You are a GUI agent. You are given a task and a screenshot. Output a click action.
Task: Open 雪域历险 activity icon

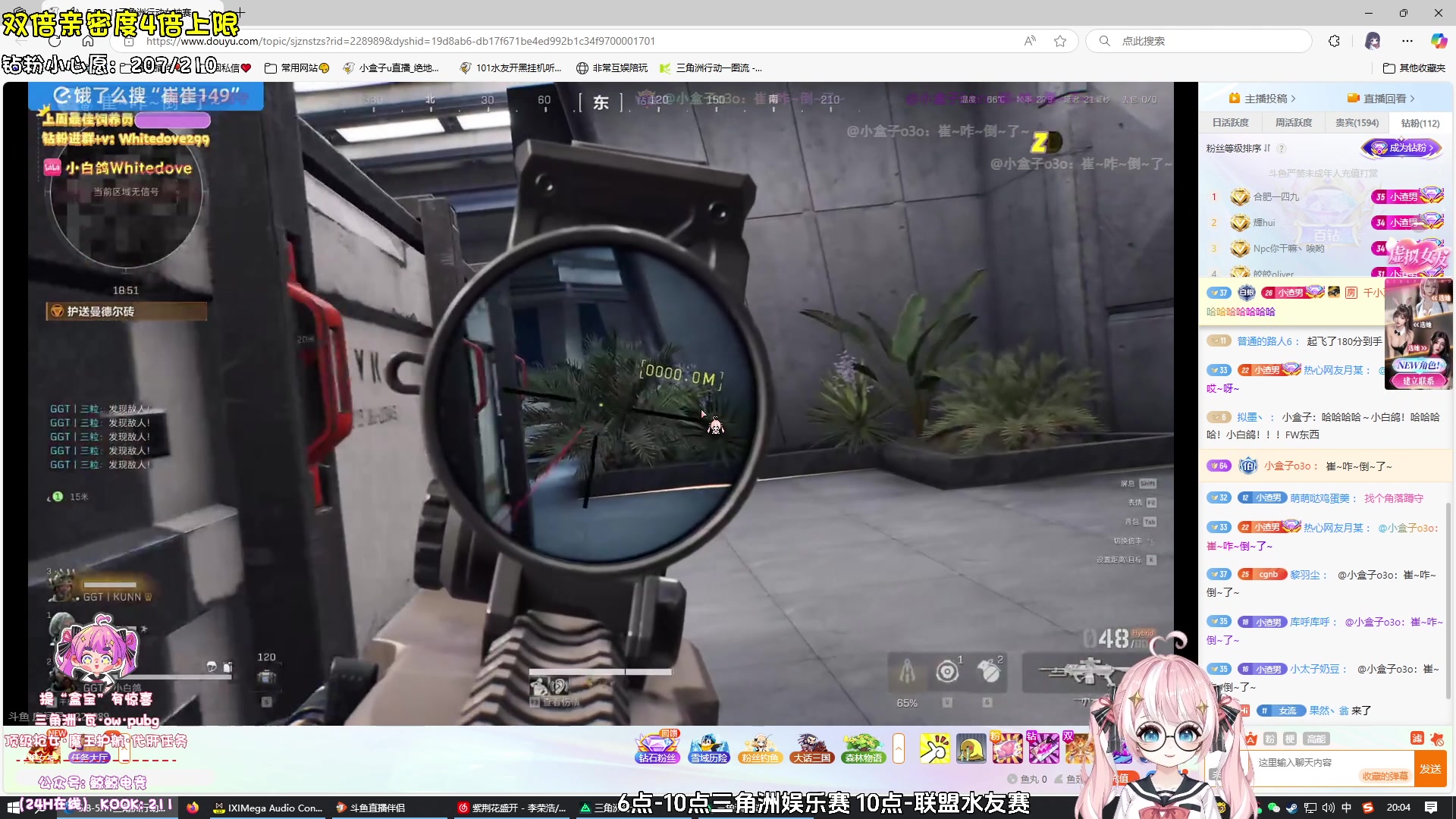tap(709, 748)
